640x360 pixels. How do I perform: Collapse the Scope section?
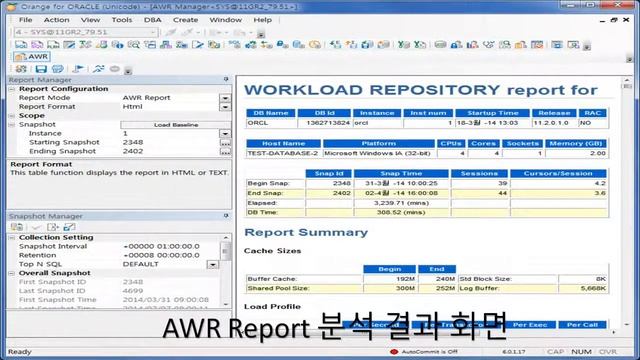click(12, 116)
